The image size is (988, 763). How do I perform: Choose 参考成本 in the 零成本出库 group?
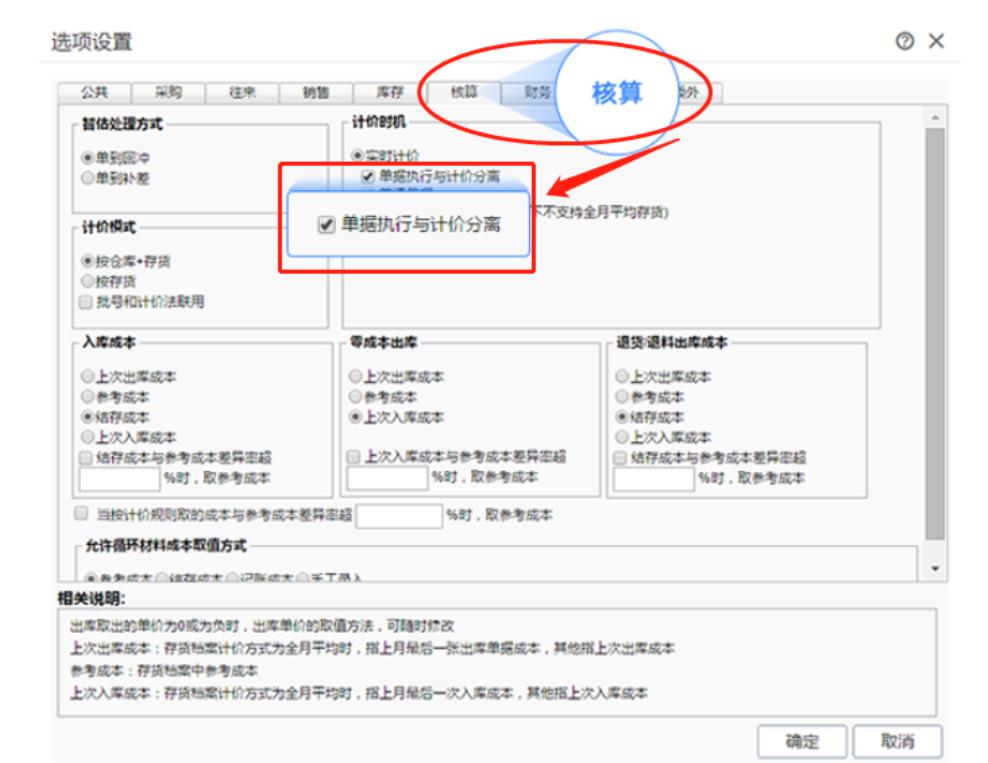354,397
